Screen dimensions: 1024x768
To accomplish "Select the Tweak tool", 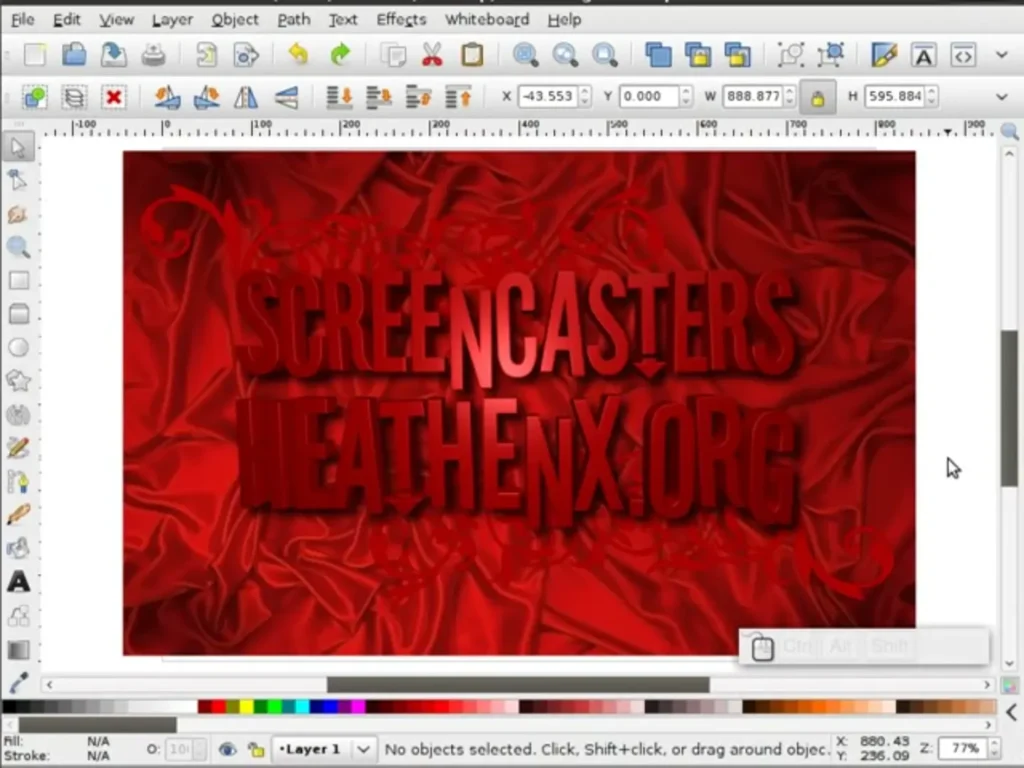I will coord(18,214).
